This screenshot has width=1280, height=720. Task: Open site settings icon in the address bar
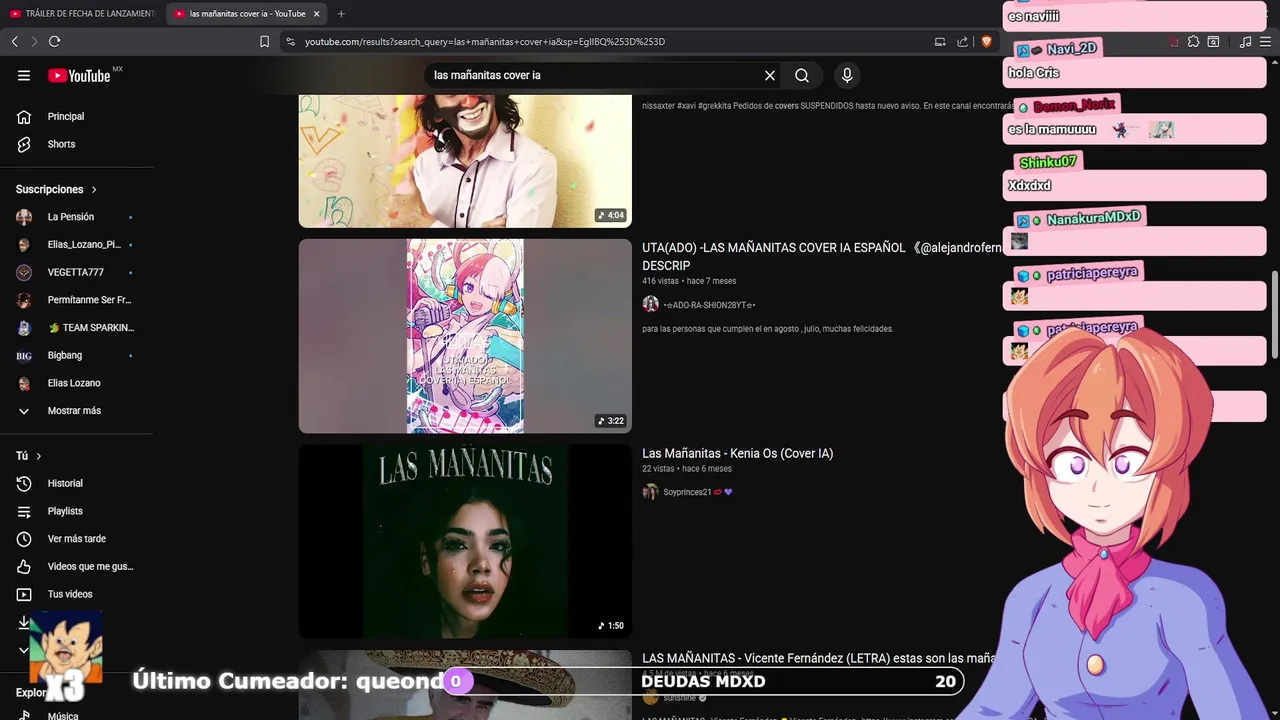click(290, 42)
